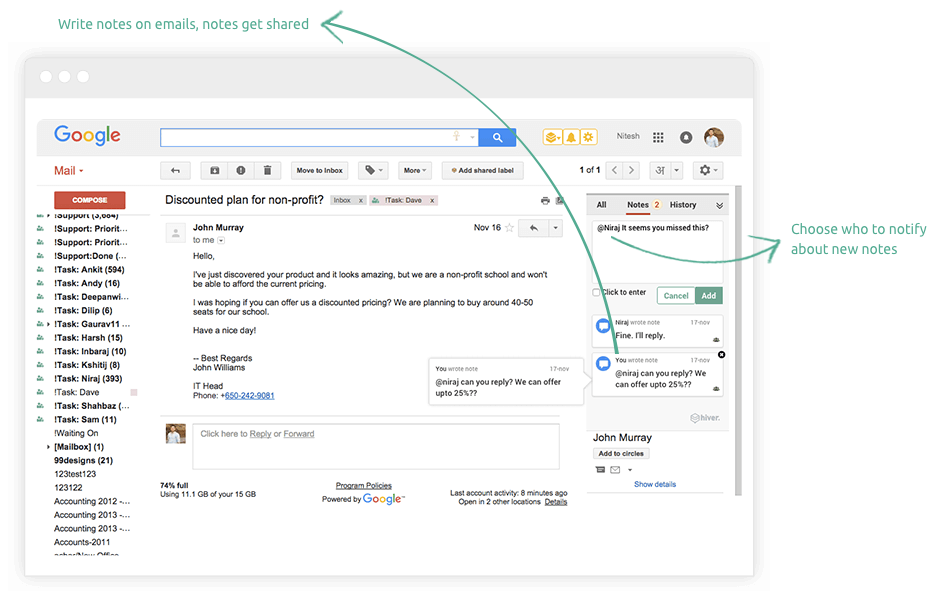Viewport: 934px width, 591px height.
Task: Switch to the History tab
Action: click(683, 205)
